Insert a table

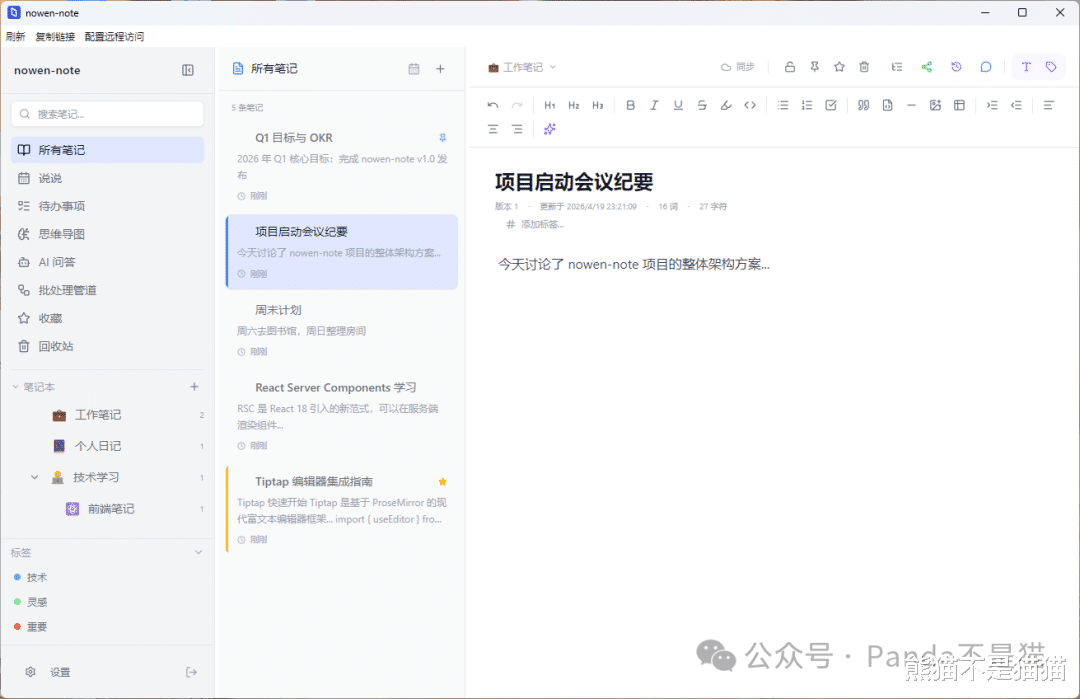(959, 105)
